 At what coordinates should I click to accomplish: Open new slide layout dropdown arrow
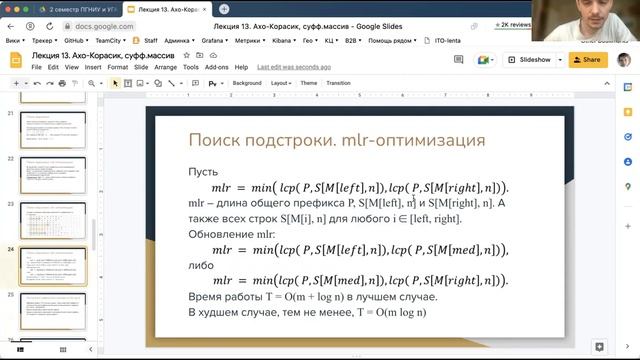tap(26, 83)
